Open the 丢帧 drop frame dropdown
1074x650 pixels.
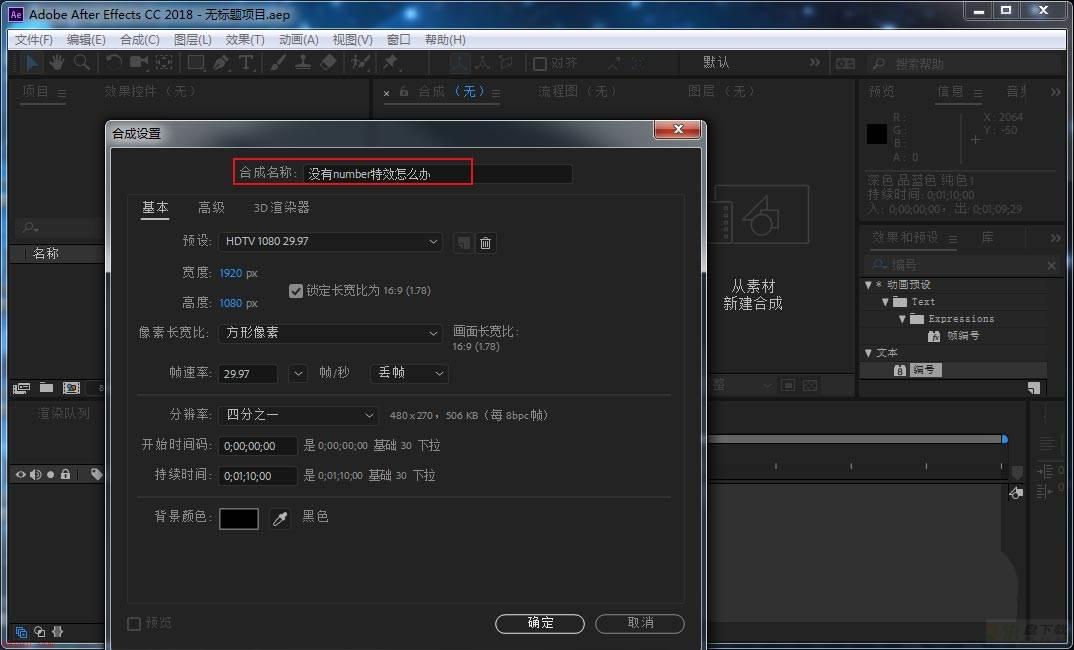tap(410, 373)
